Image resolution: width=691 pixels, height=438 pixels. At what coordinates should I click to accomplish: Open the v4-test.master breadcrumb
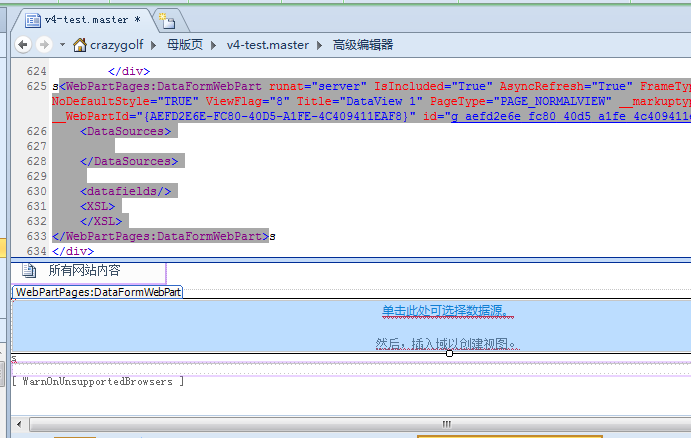tap(267, 45)
